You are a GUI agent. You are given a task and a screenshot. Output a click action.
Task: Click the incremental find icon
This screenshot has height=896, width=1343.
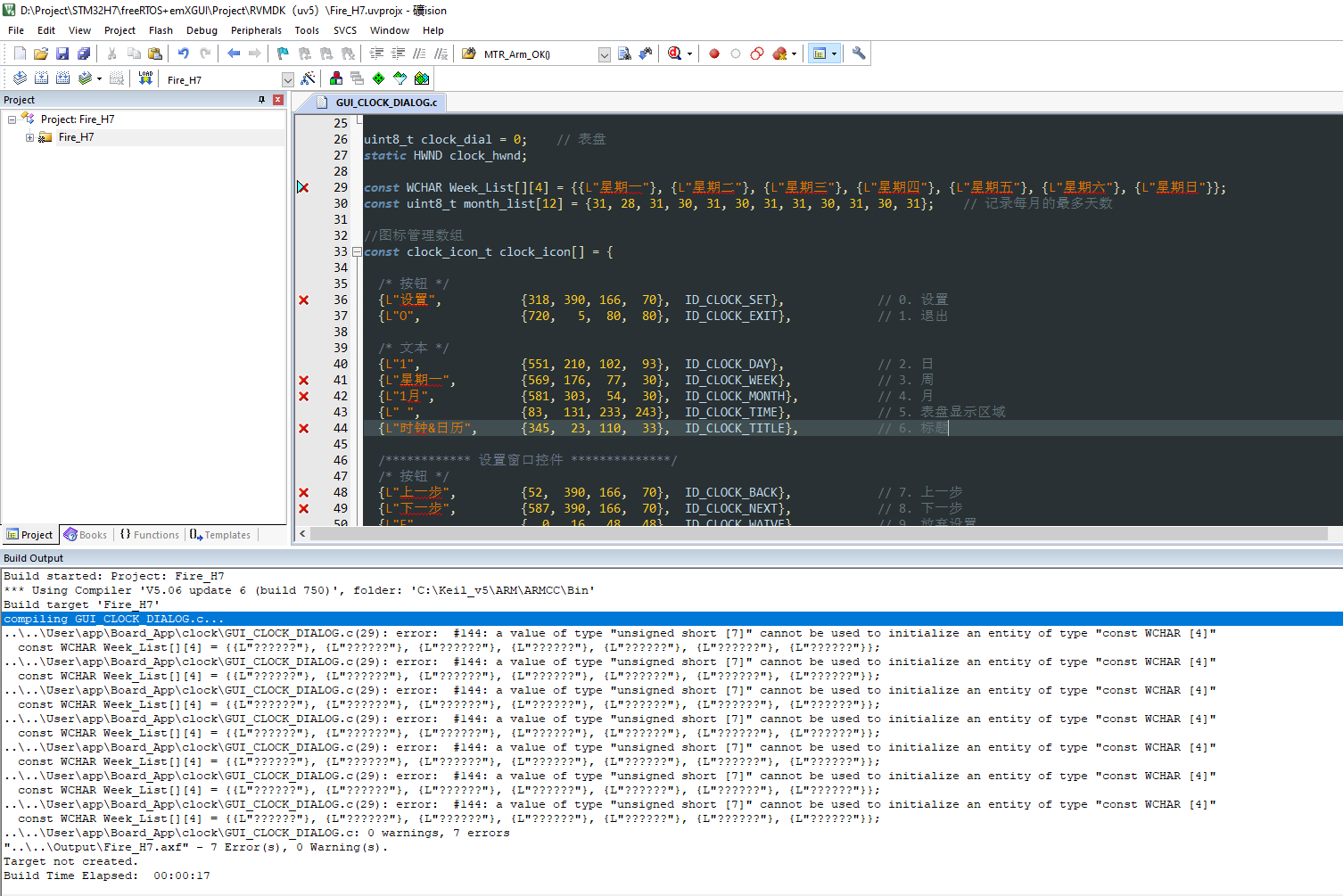[645, 53]
